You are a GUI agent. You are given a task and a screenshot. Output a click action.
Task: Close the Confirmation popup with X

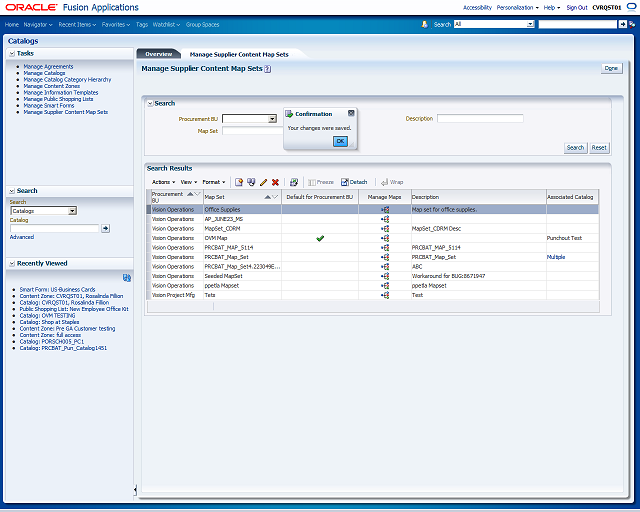351,113
